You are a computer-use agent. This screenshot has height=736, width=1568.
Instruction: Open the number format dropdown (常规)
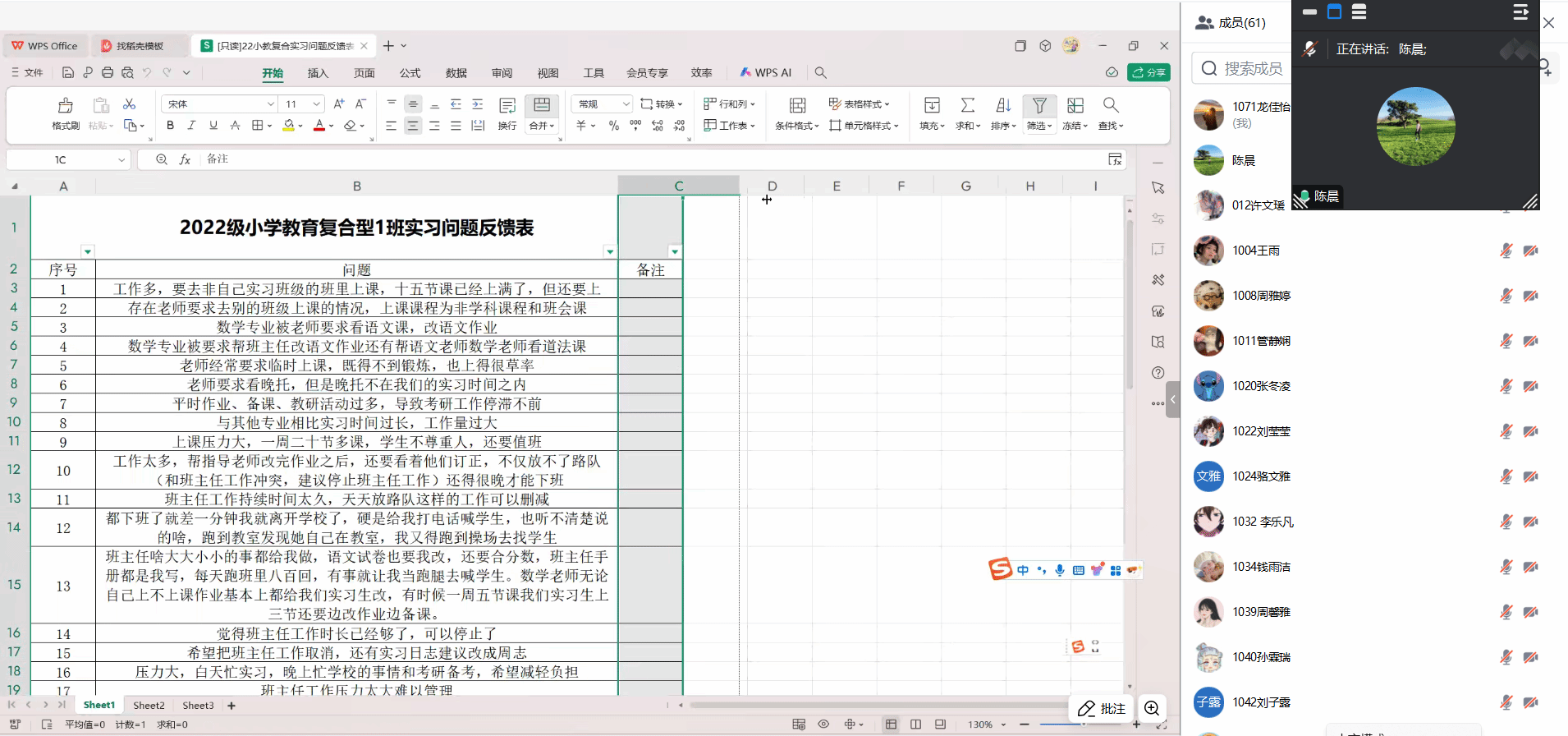[x=626, y=104]
